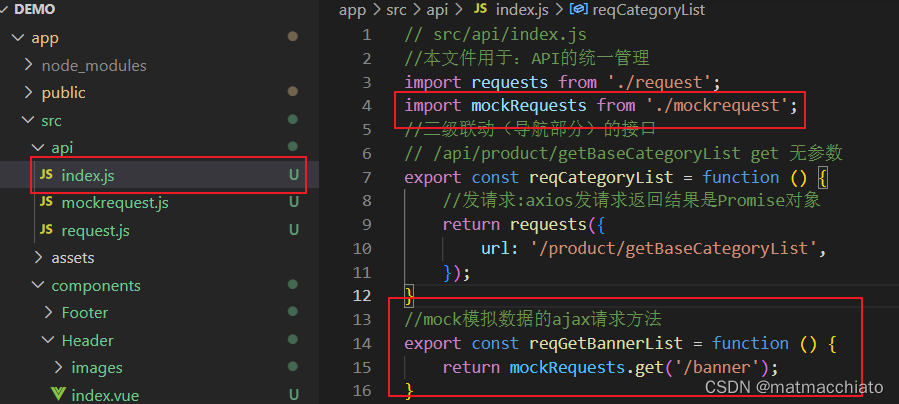Click the 'src' breadcrumb segment

pyautogui.click(x=395, y=10)
